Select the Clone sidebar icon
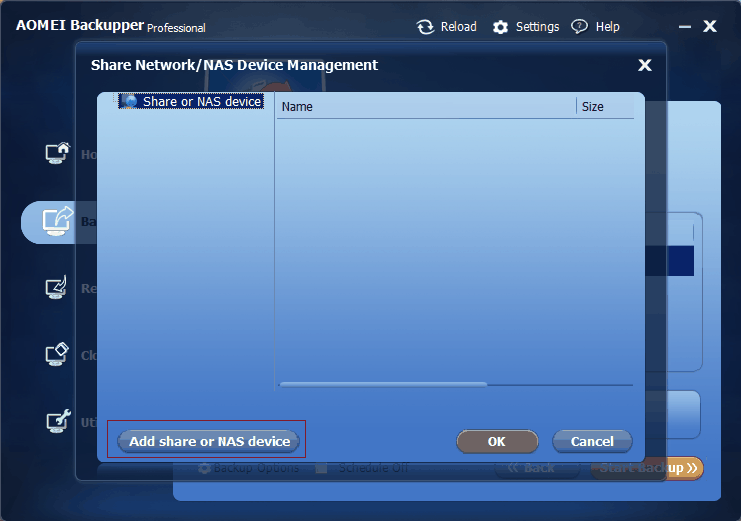Image resolution: width=741 pixels, height=521 pixels. (x=57, y=355)
